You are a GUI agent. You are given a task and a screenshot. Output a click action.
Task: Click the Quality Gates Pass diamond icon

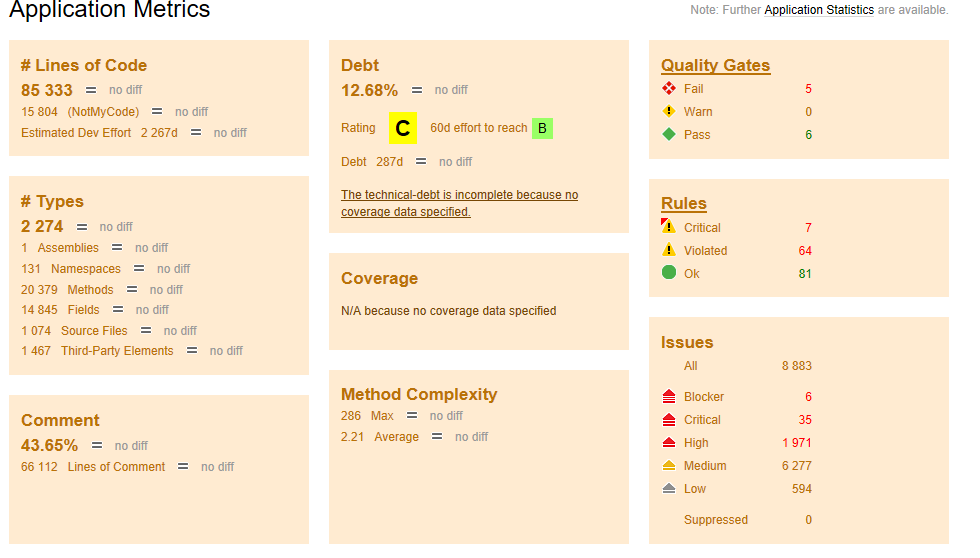[x=669, y=134]
